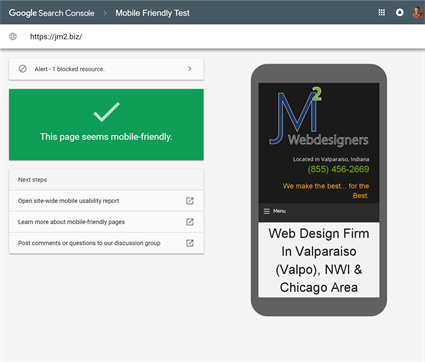The height and width of the screenshot is (362, 425).
Task: Go to Google Search Console home
Action: click(52, 13)
